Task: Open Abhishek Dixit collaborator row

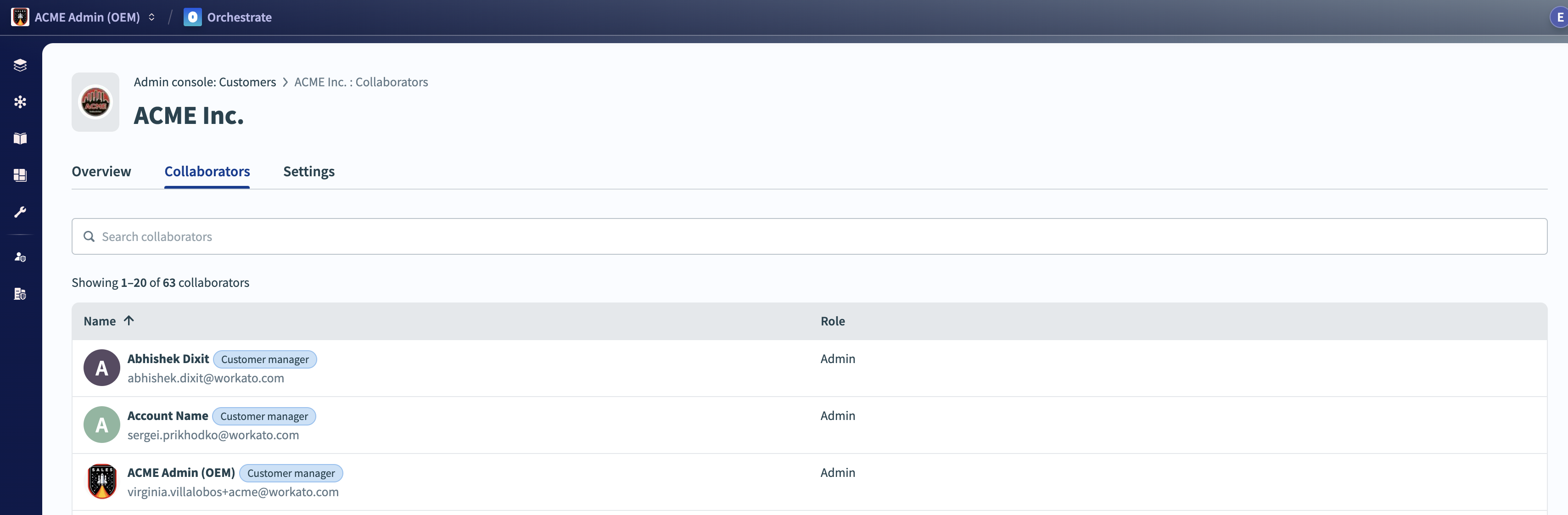Action: [x=168, y=358]
